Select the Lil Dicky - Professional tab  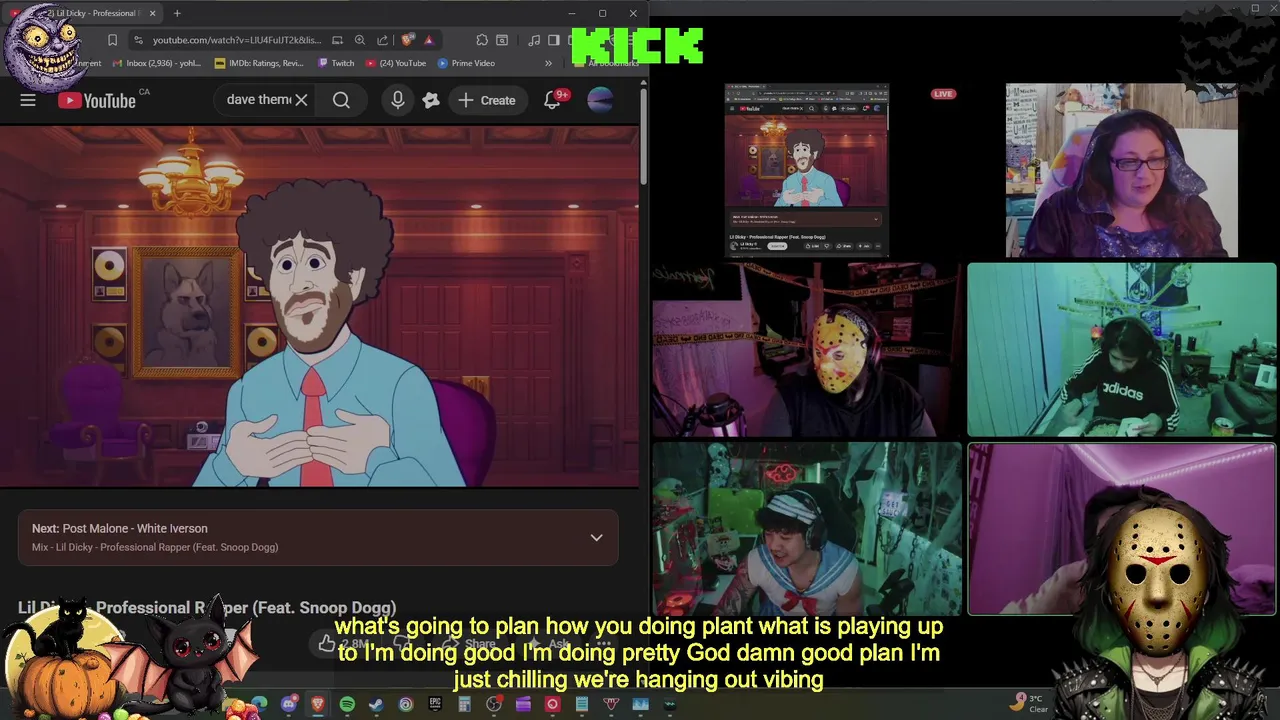(85, 13)
